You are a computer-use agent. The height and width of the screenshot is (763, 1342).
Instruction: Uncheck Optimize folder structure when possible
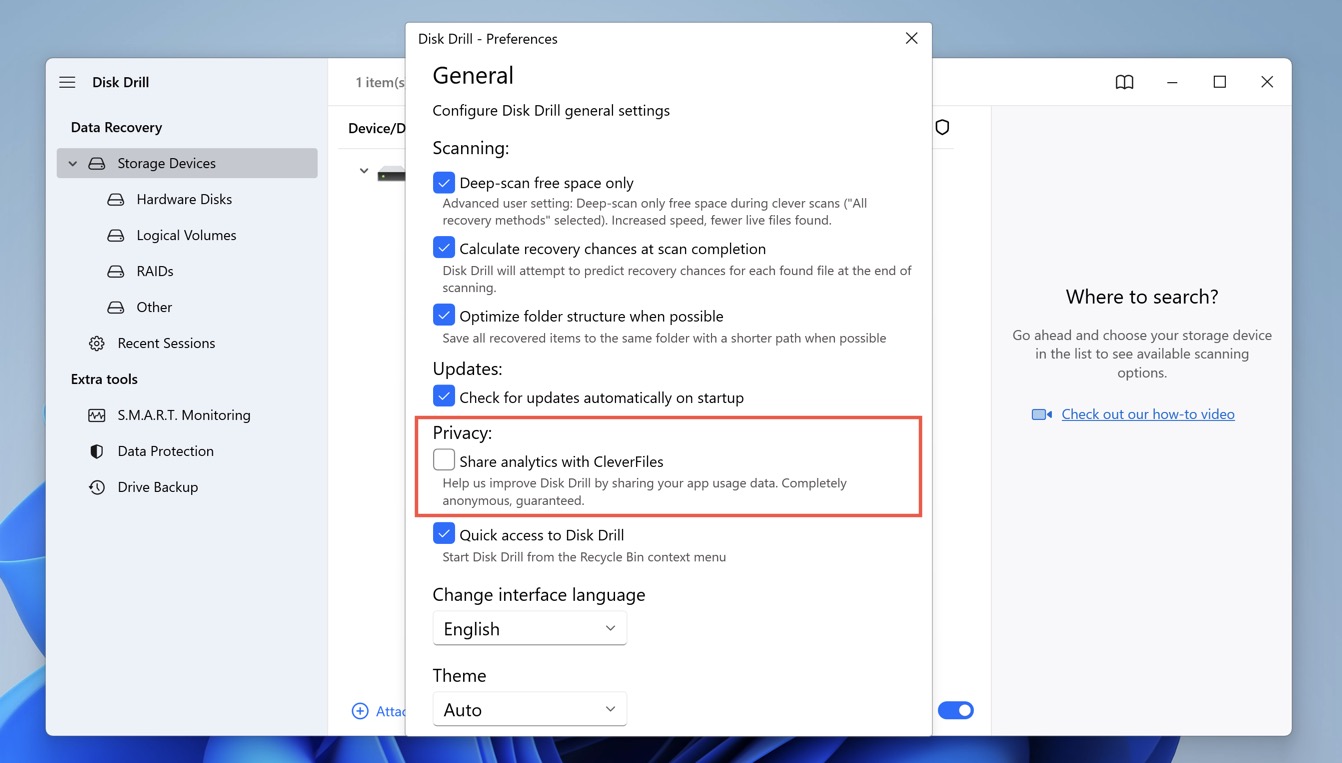[444, 315]
